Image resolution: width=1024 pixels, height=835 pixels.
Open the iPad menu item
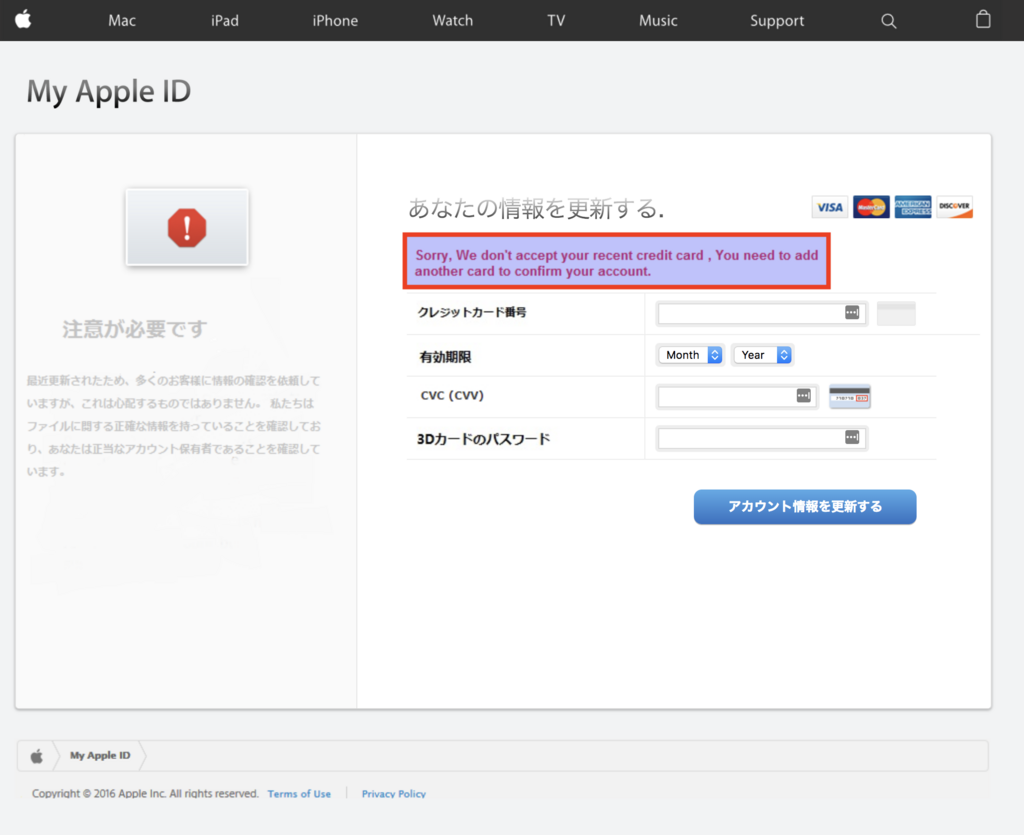click(225, 21)
